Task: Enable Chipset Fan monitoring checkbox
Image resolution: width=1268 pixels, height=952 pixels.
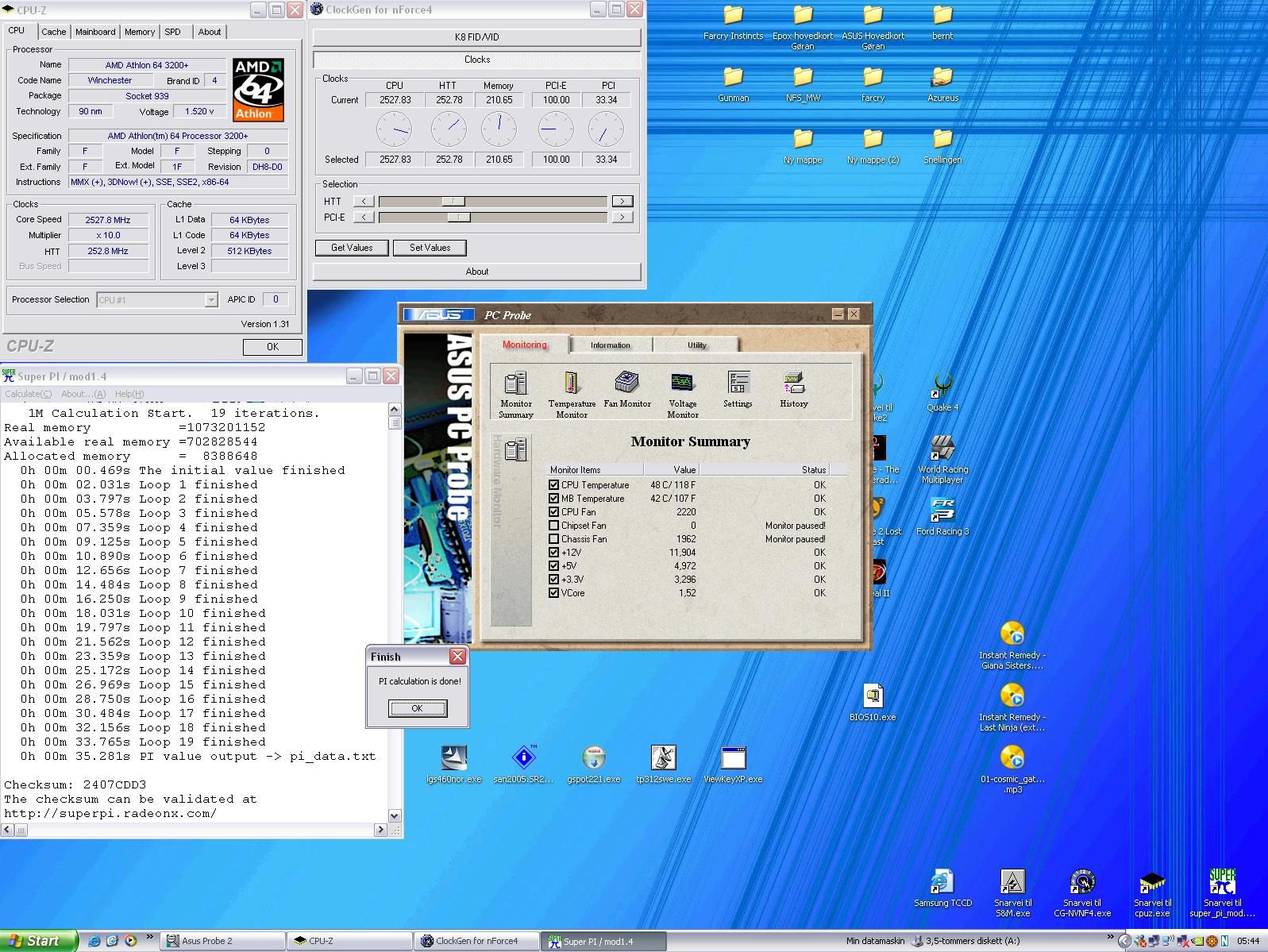Action: click(553, 525)
